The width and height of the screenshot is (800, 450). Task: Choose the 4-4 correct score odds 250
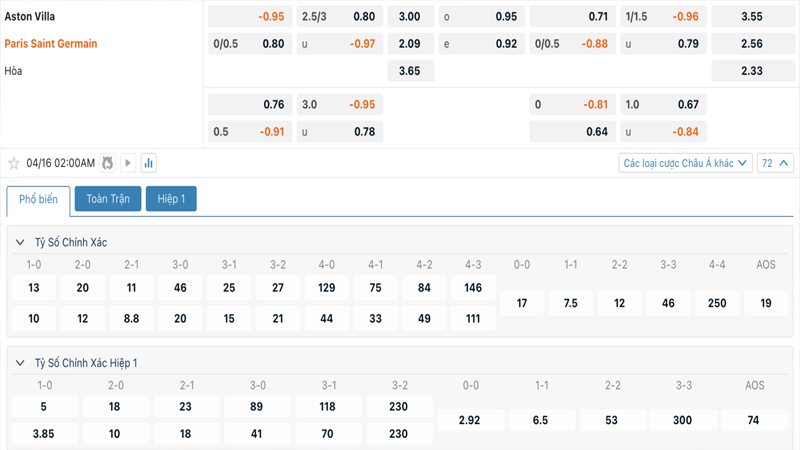[717, 303]
